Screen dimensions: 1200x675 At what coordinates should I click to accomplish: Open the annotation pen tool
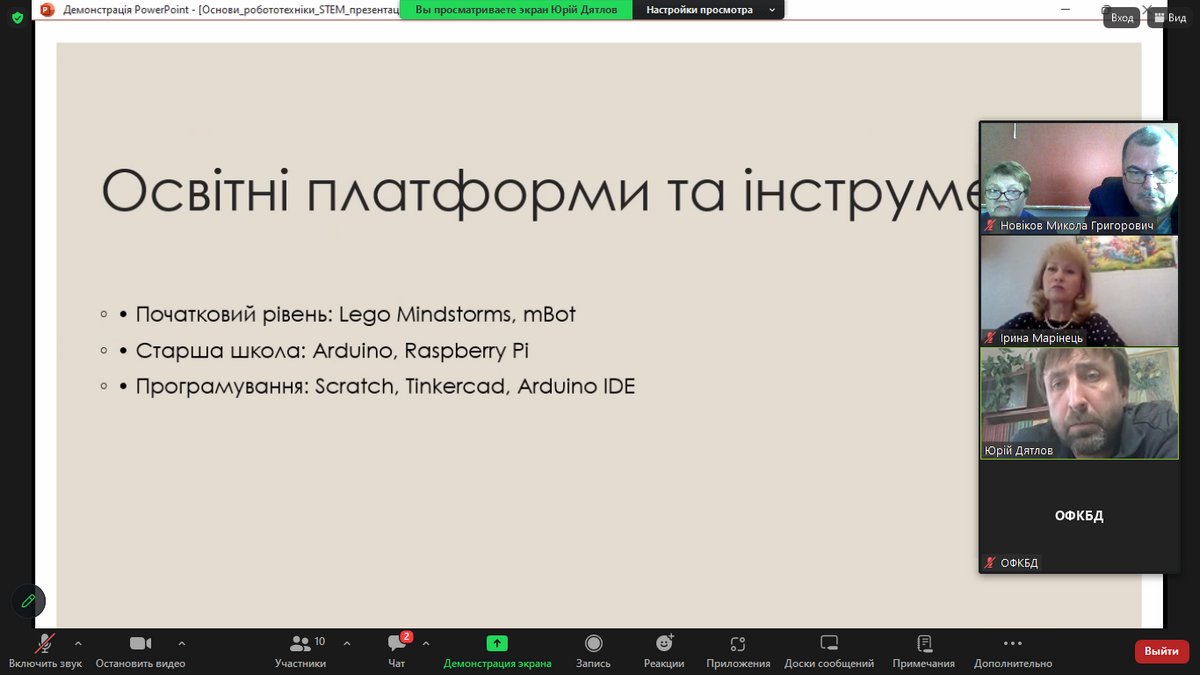tap(28, 601)
